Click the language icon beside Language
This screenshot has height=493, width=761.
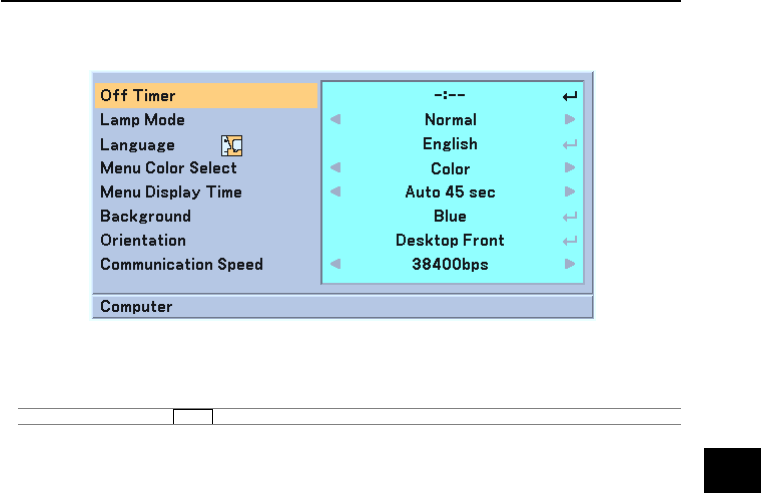(232, 145)
